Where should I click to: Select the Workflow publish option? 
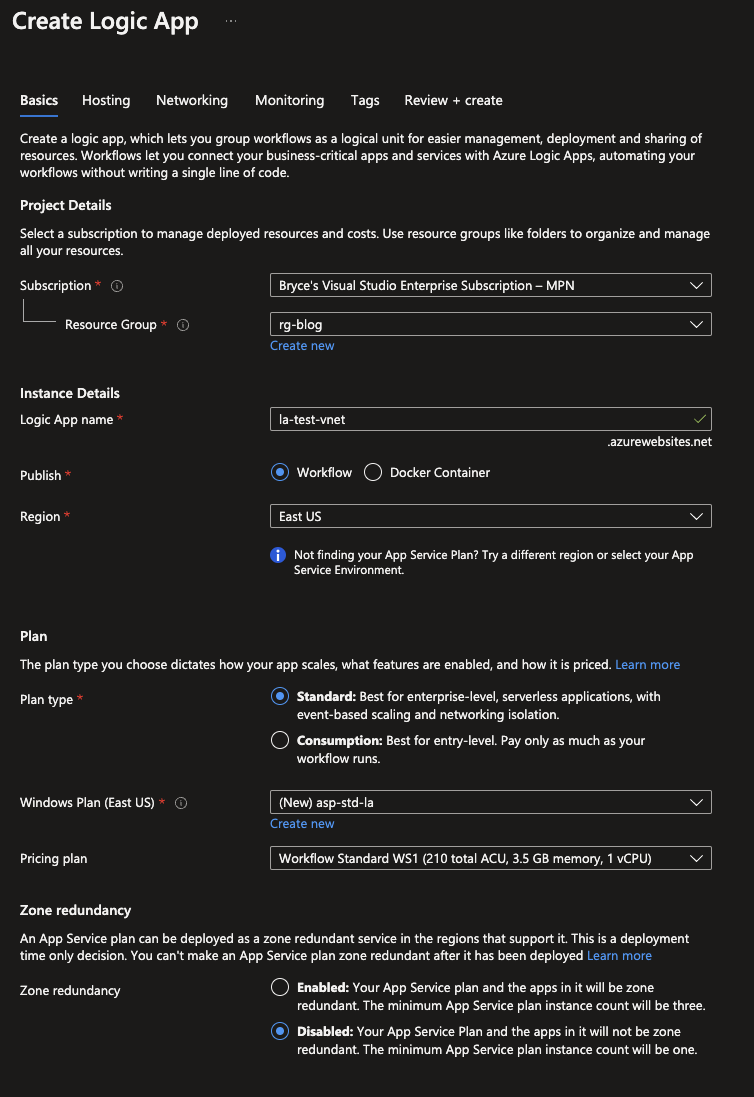coord(280,472)
